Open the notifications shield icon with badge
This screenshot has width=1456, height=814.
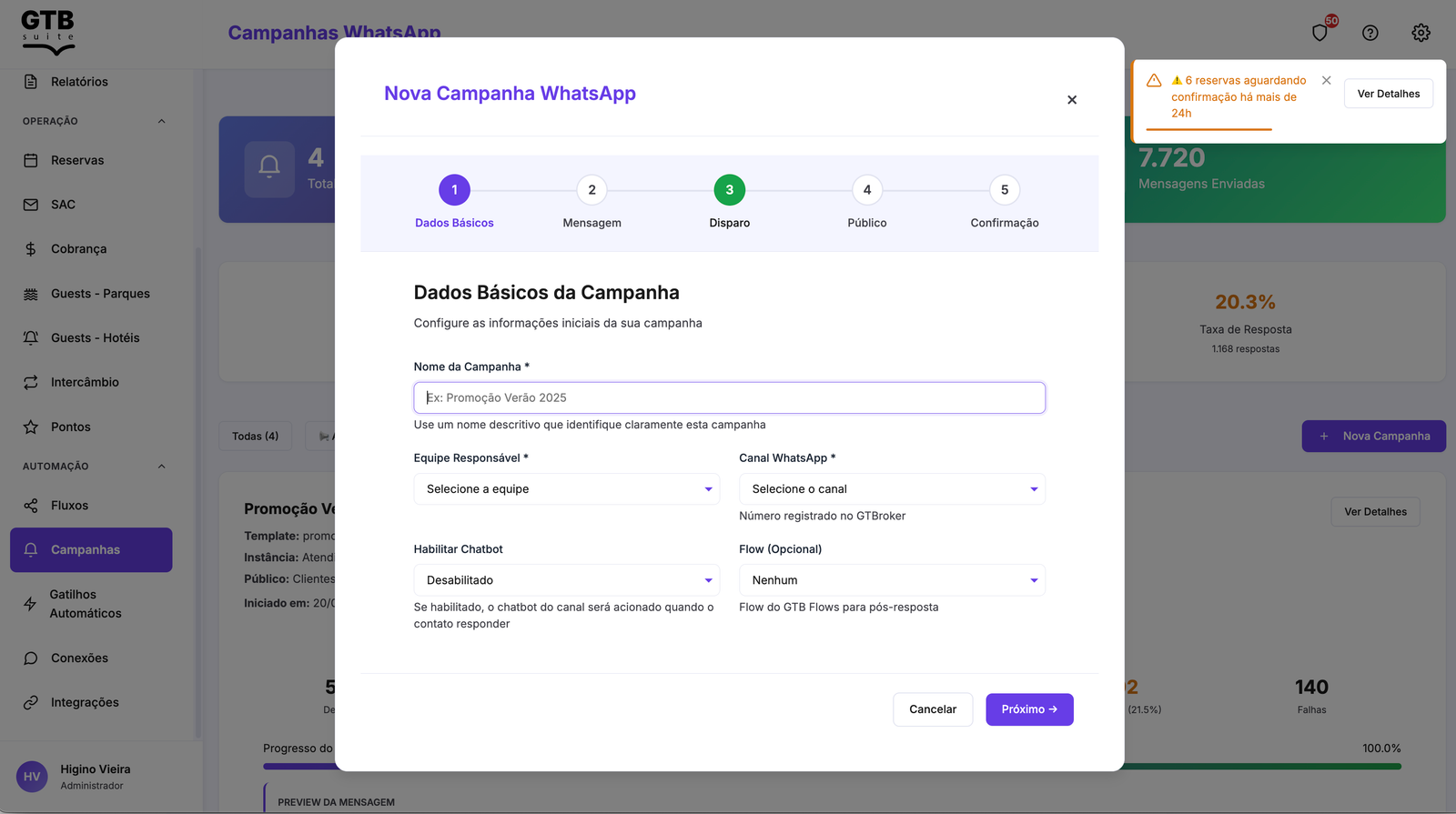[x=1320, y=32]
